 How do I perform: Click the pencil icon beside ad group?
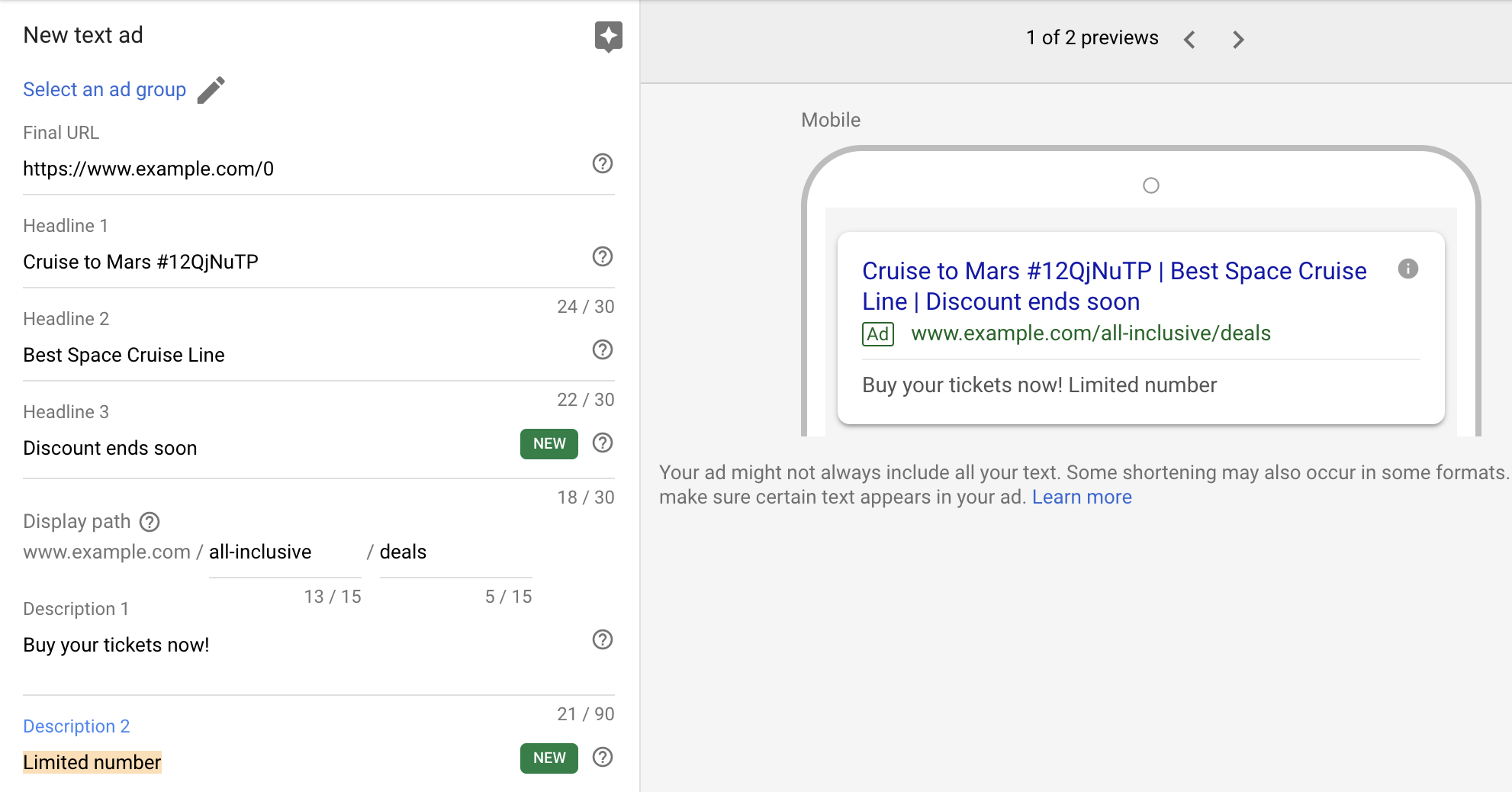[x=211, y=90]
